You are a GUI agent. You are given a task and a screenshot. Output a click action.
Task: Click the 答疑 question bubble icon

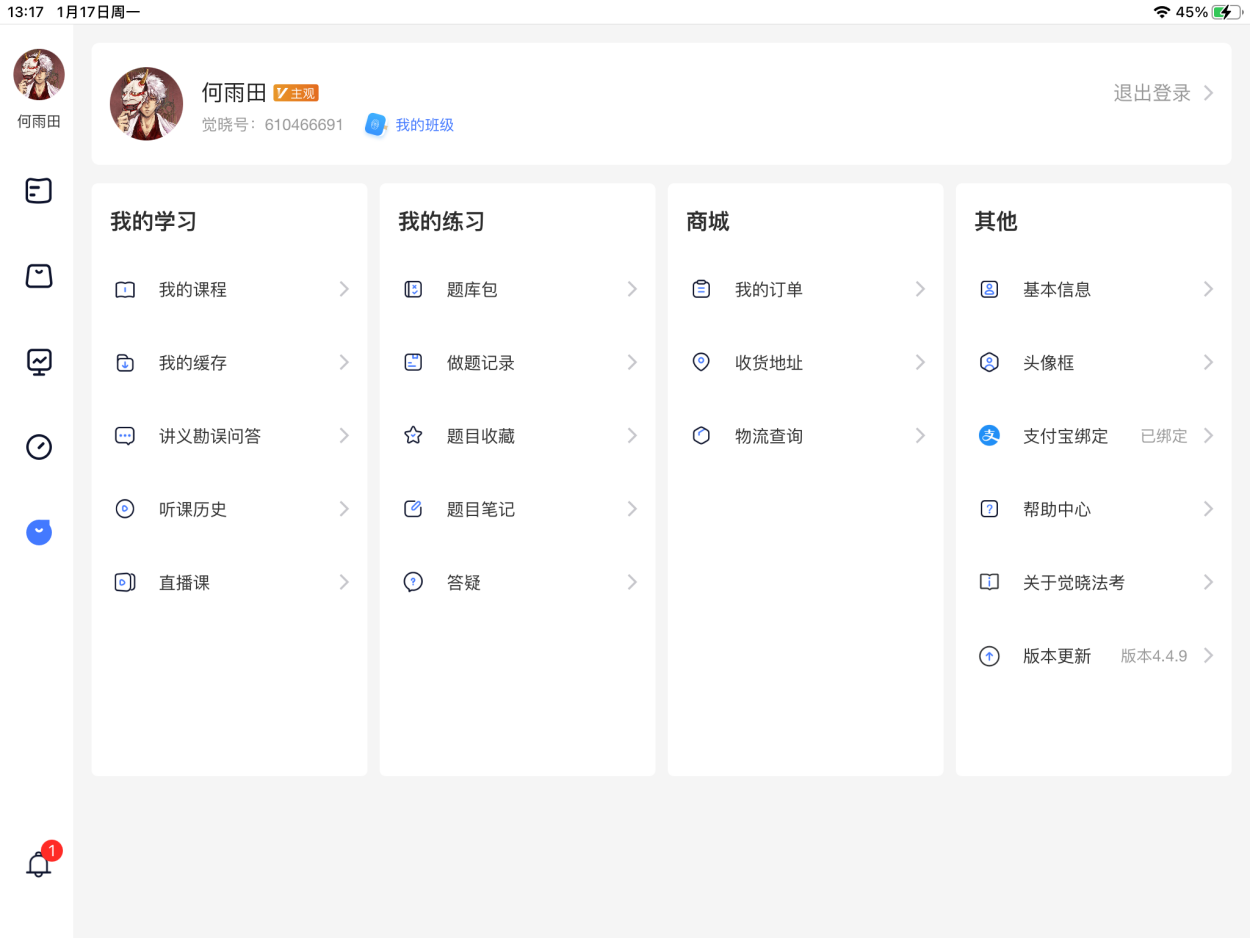[413, 582]
